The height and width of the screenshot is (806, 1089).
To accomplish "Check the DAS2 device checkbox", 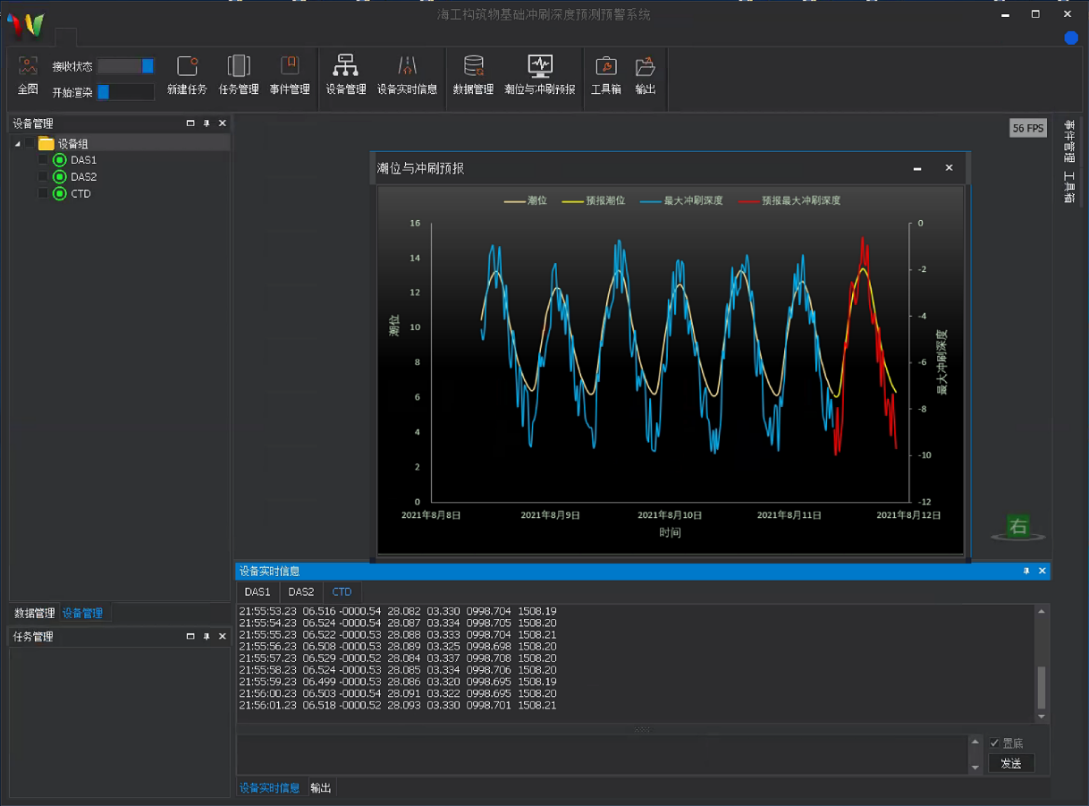I will (x=43, y=177).
